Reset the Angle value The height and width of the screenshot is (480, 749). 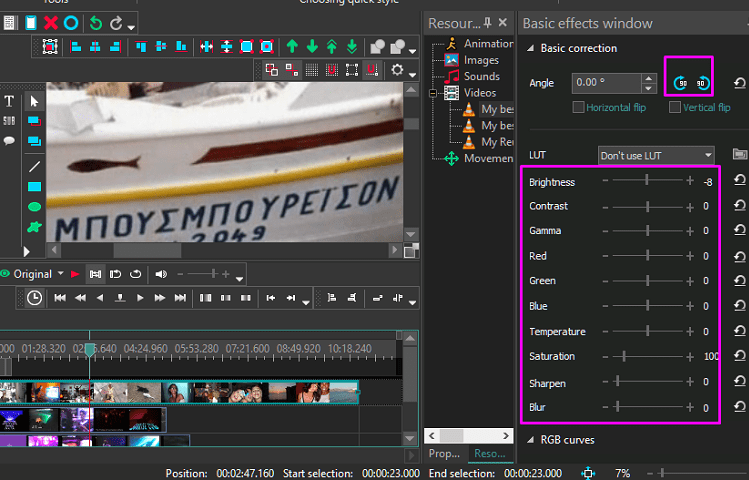(x=739, y=83)
